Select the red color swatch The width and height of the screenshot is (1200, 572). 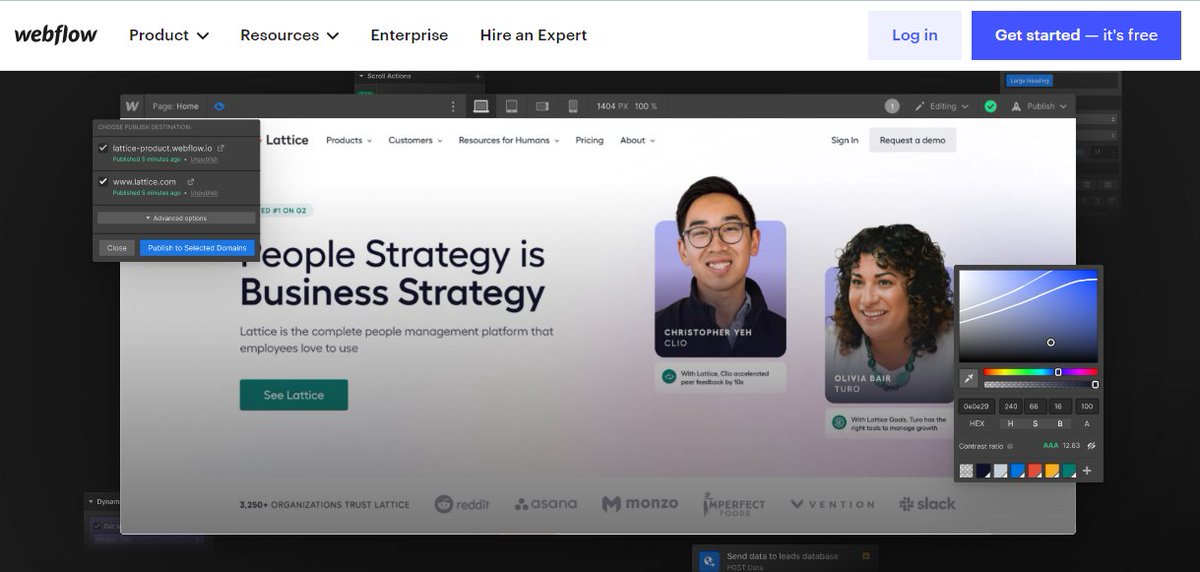[x=1035, y=471]
